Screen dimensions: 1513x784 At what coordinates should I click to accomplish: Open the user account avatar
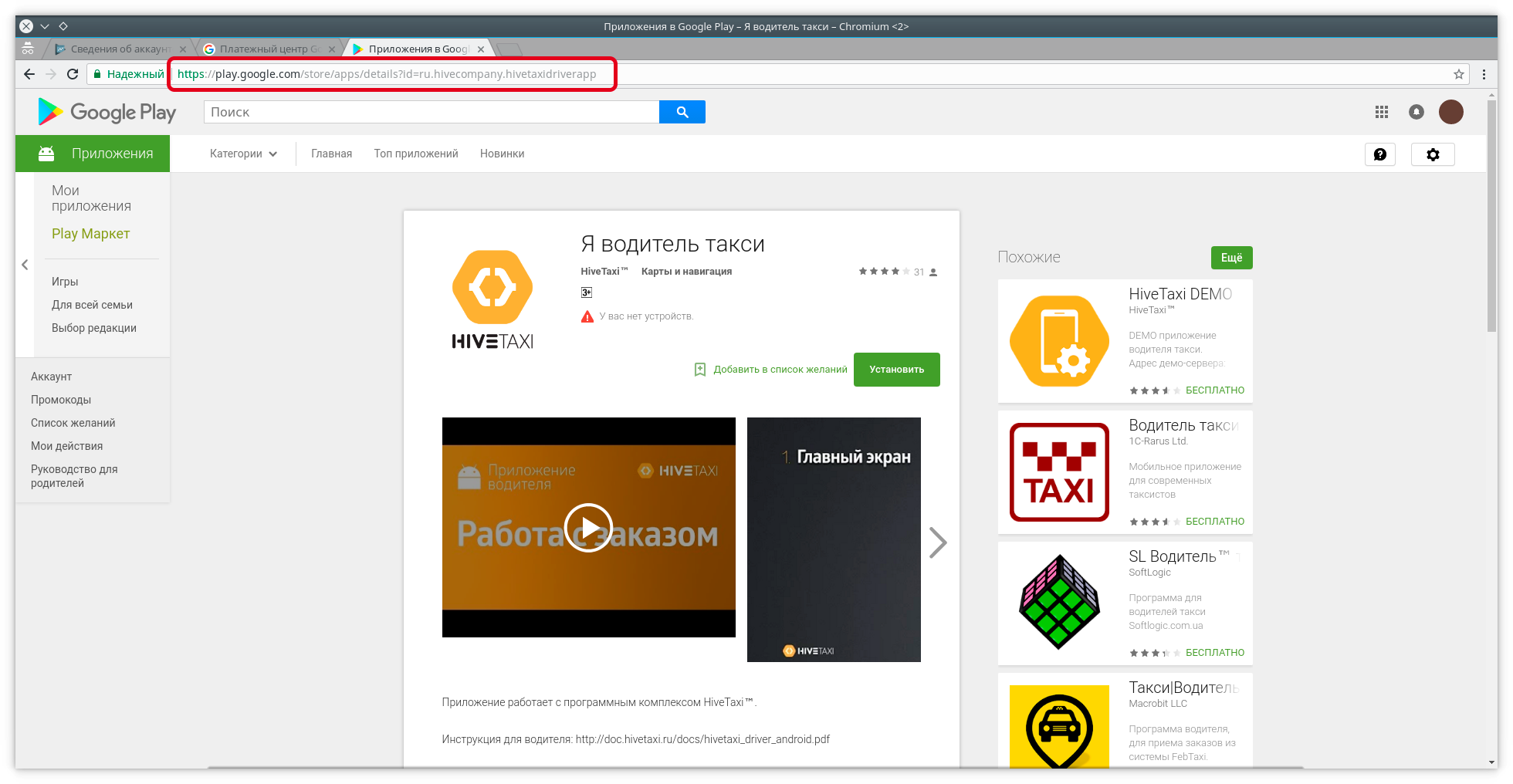click(1451, 112)
